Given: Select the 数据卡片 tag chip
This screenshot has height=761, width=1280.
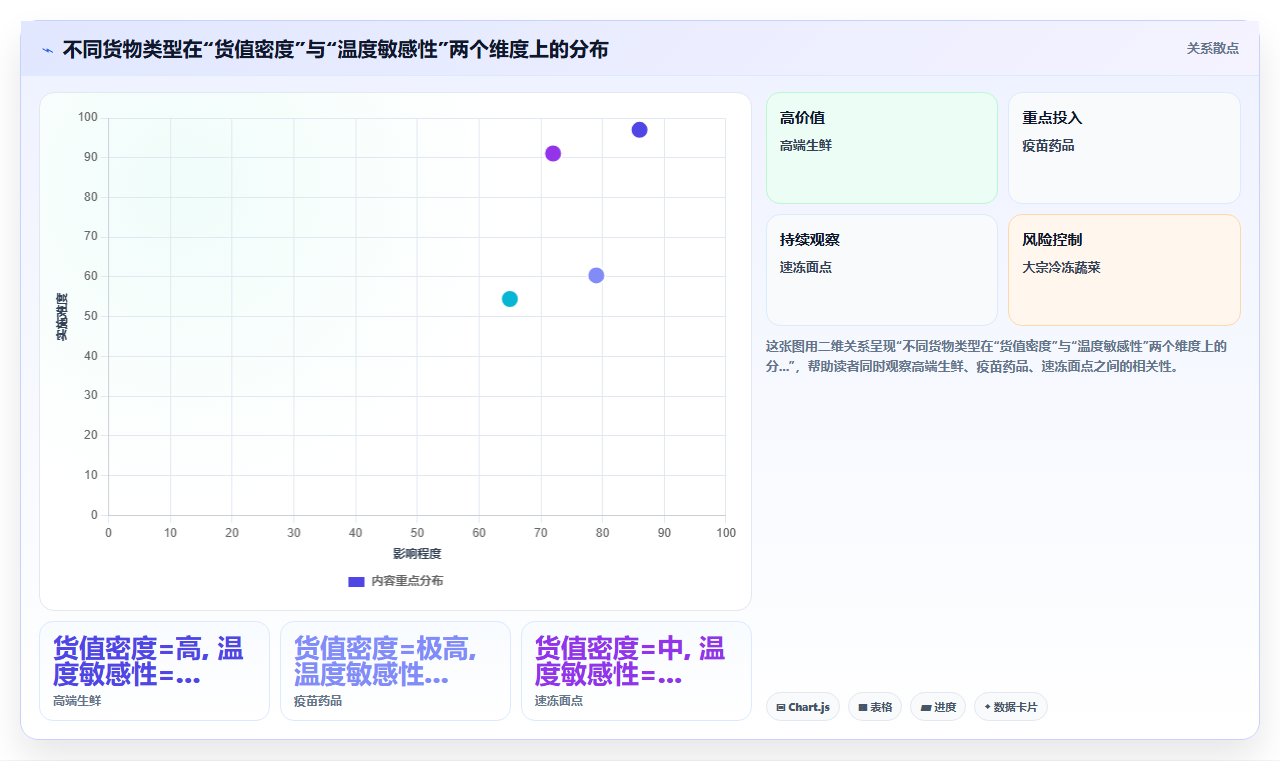Looking at the screenshot, I should pos(1011,707).
